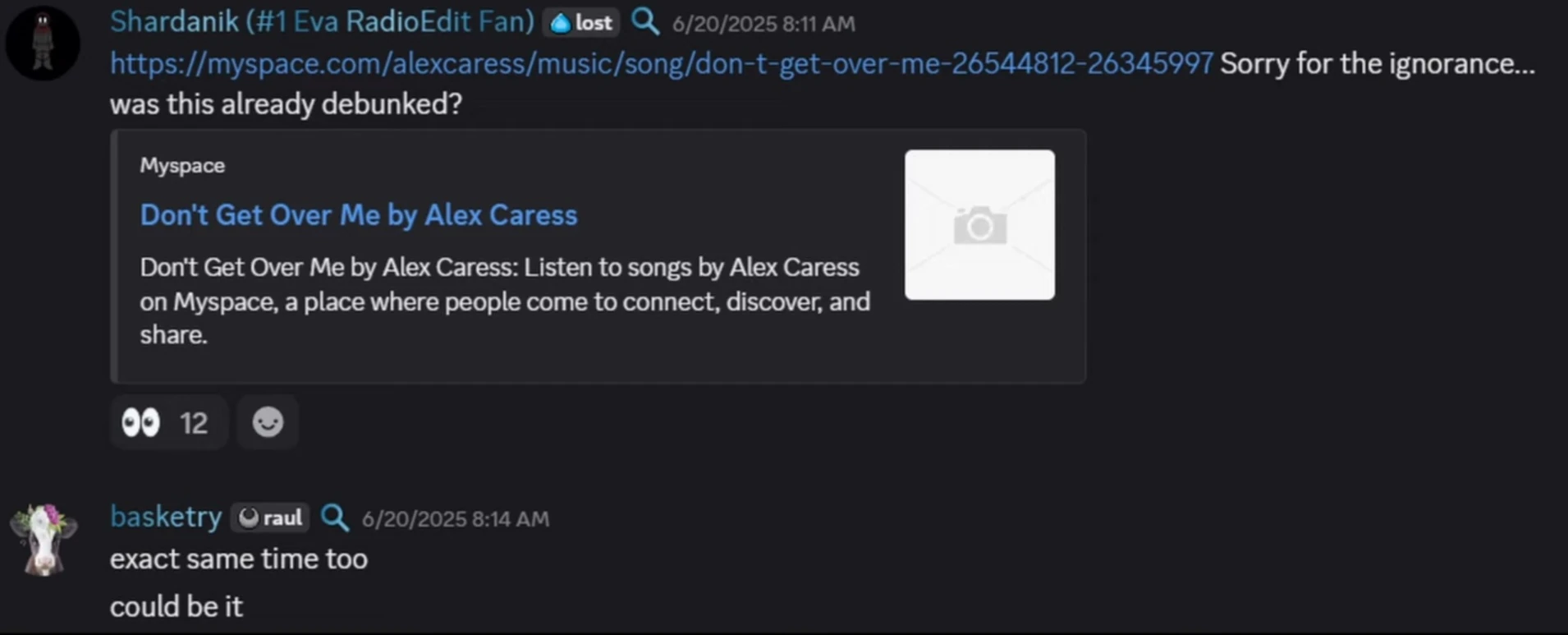Open basketry's username profile popup
Image resolution: width=1568 pixels, height=635 pixels.
[166, 517]
